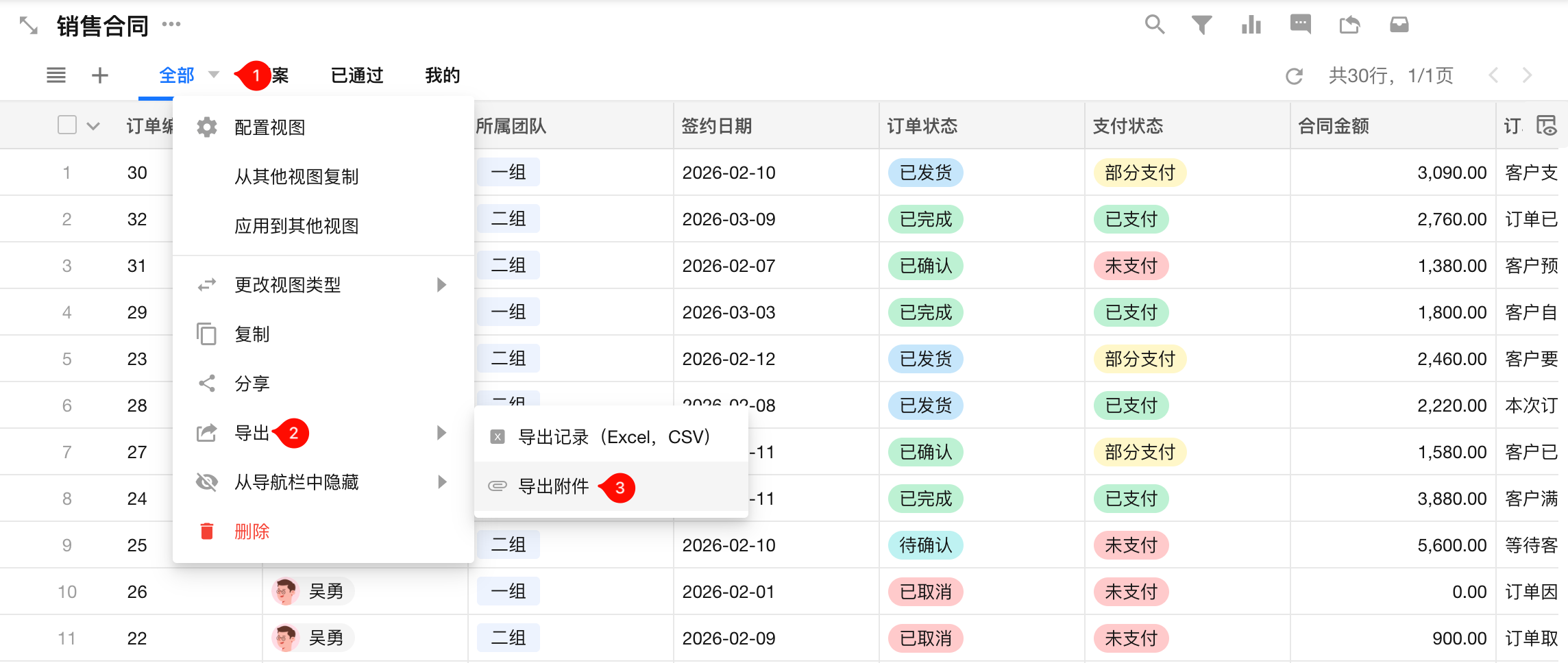Open the hamburger view list icon

[x=56, y=75]
